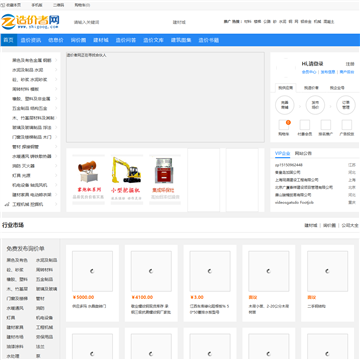Open the 造价资讯 navigation item

[31, 40]
